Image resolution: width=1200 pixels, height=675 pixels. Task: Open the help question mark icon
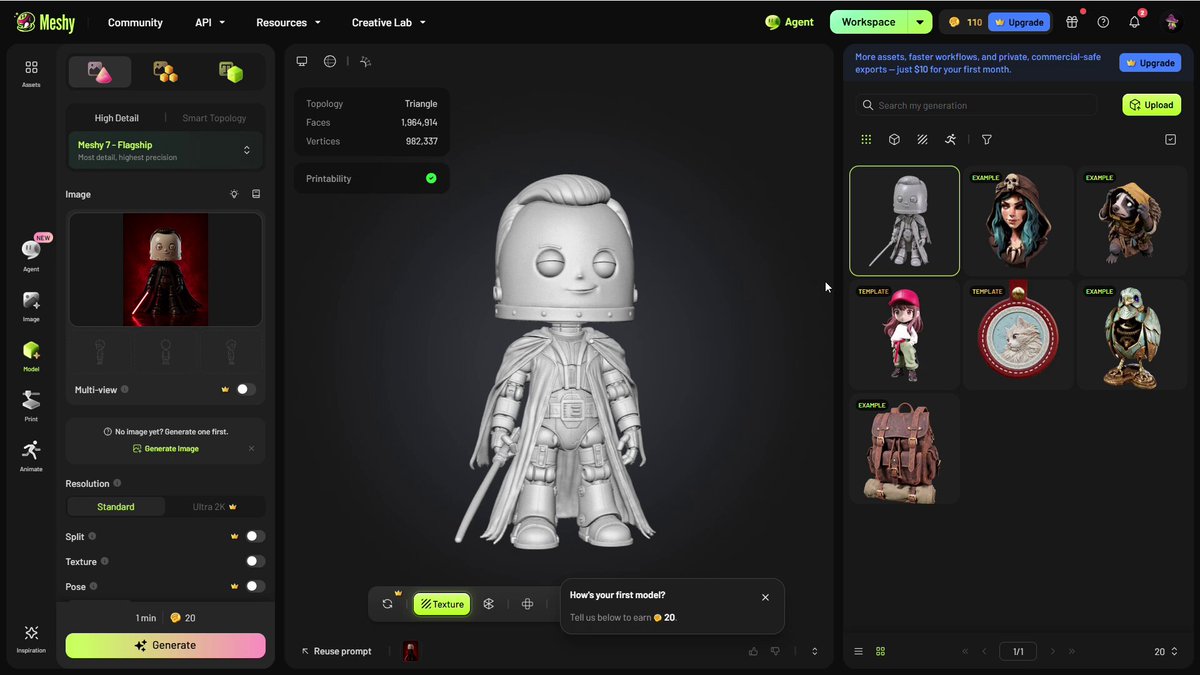click(1103, 22)
